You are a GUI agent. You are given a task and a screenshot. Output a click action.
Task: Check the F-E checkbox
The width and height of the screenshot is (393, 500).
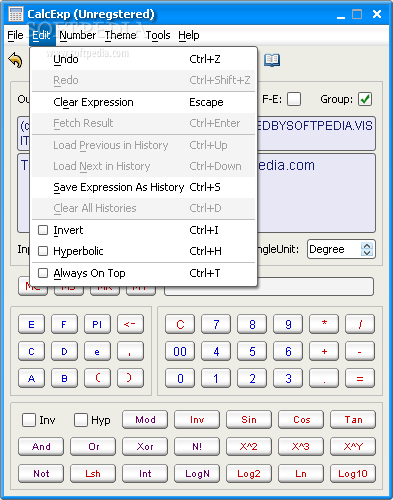pos(294,99)
